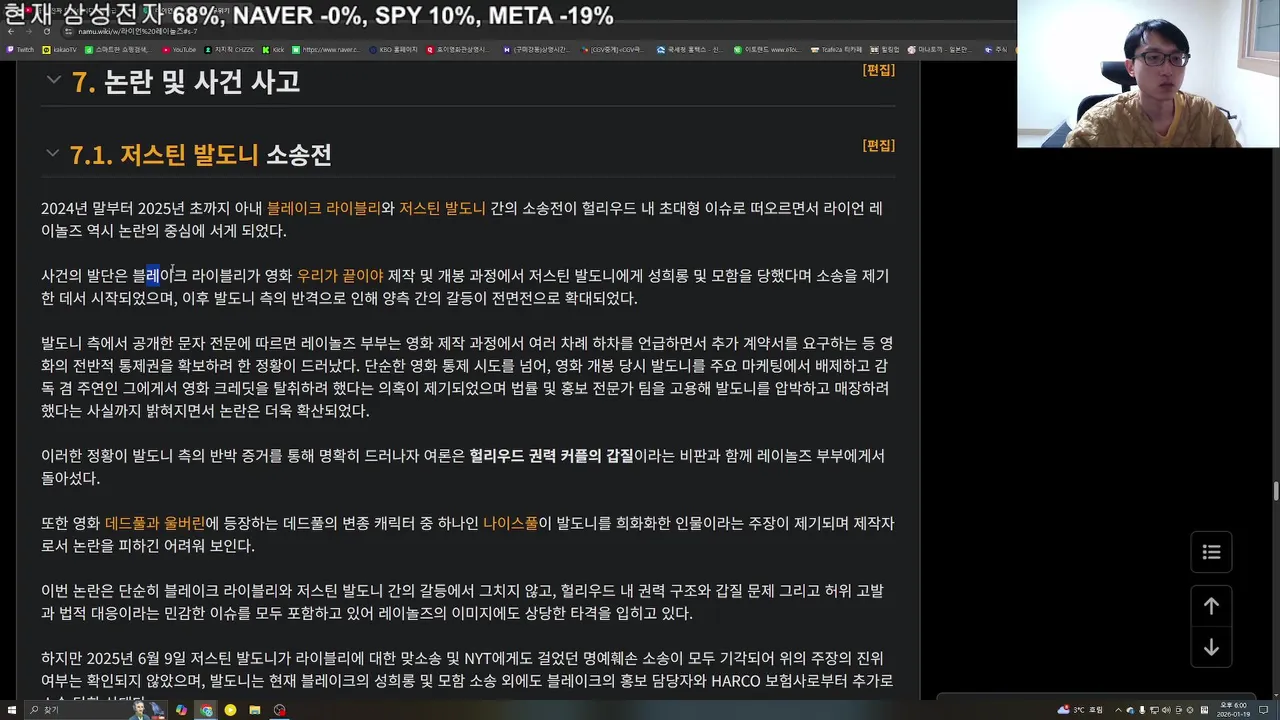
Task: Click the 7.1 heading number anchor
Action: point(91,155)
